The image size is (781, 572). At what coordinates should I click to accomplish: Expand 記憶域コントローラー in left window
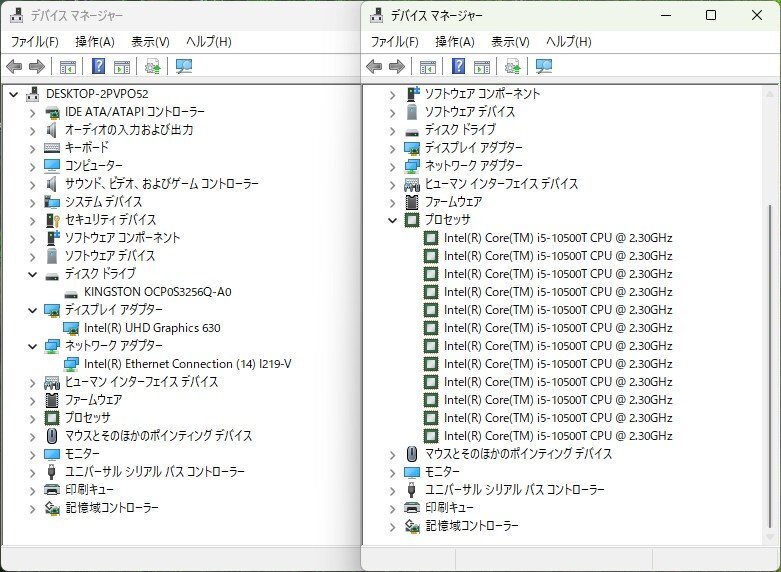click(x=32, y=509)
